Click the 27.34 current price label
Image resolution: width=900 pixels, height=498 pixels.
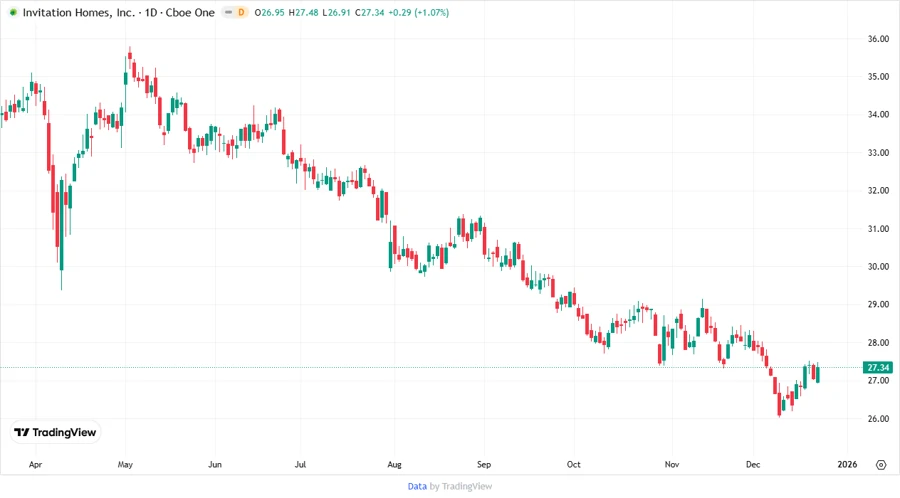(x=878, y=367)
